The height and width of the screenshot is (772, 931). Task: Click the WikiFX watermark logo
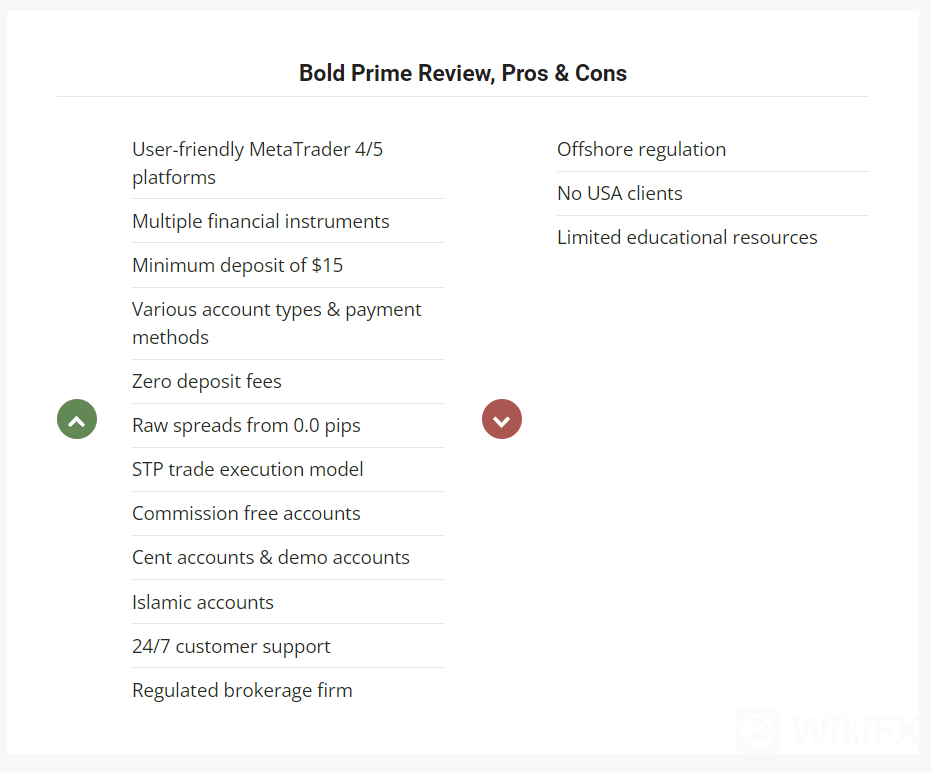tap(758, 730)
